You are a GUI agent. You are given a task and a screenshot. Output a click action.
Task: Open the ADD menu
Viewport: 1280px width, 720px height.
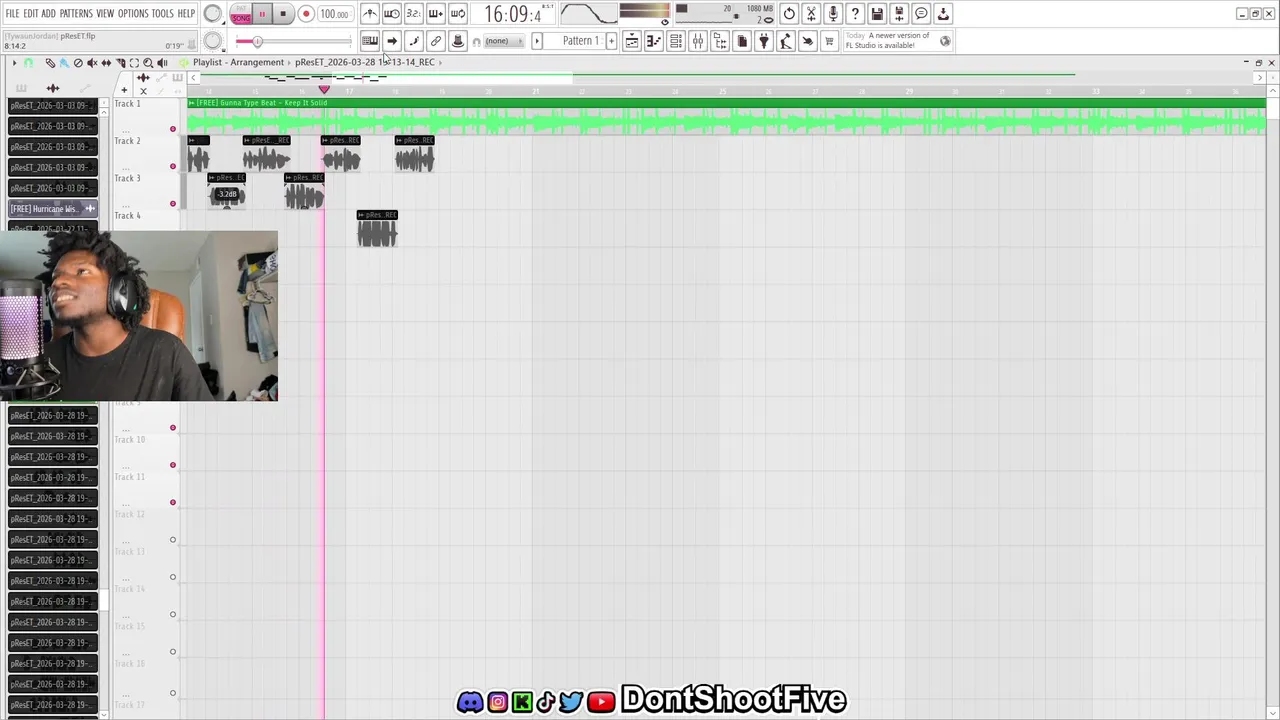48,14
